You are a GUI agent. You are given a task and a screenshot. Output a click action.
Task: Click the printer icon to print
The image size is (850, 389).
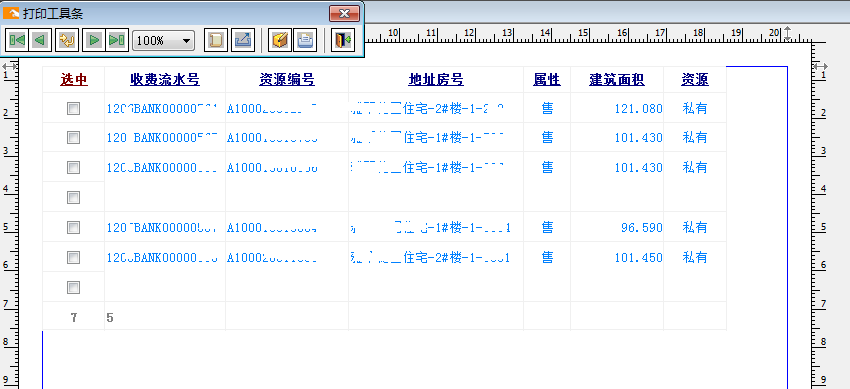click(x=305, y=40)
